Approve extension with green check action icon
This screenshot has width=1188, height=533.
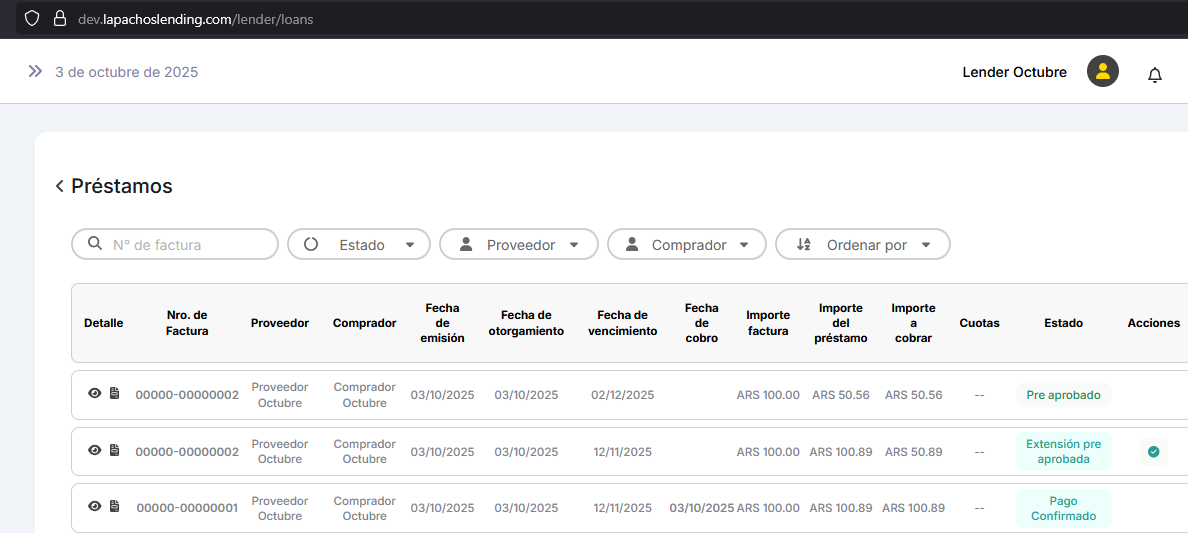[1153, 452]
